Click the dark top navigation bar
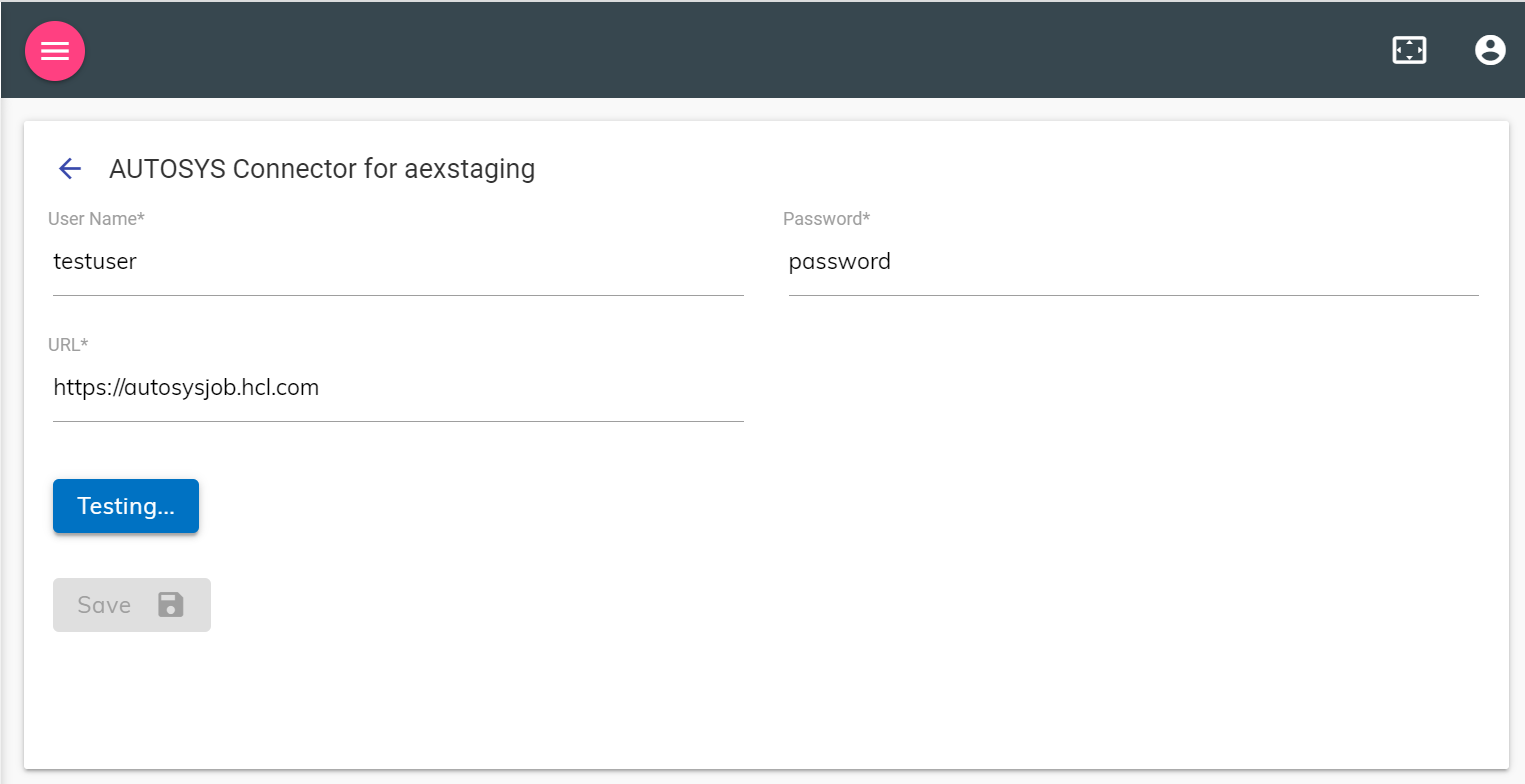This screenshot has height=784, width=1525. click(x=760, y=50)
